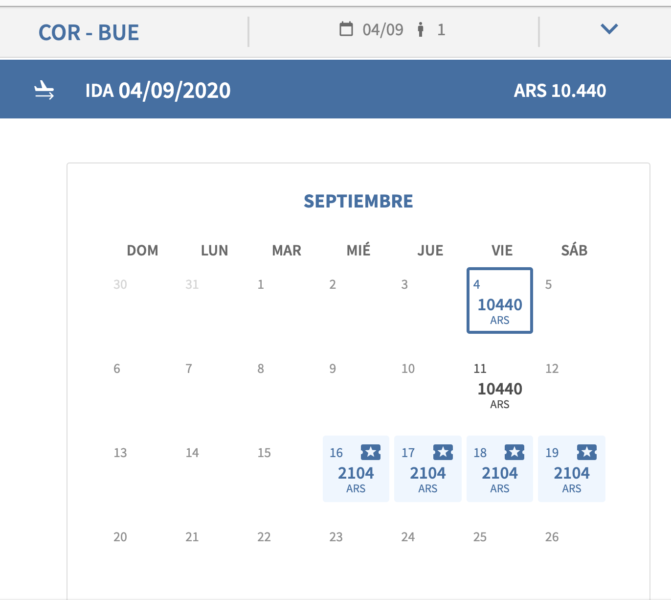Image resolution: width=671 pixels, height=600 pixels.
Task: Click the 04/09 date in search bar
Action: coord(383,30)
